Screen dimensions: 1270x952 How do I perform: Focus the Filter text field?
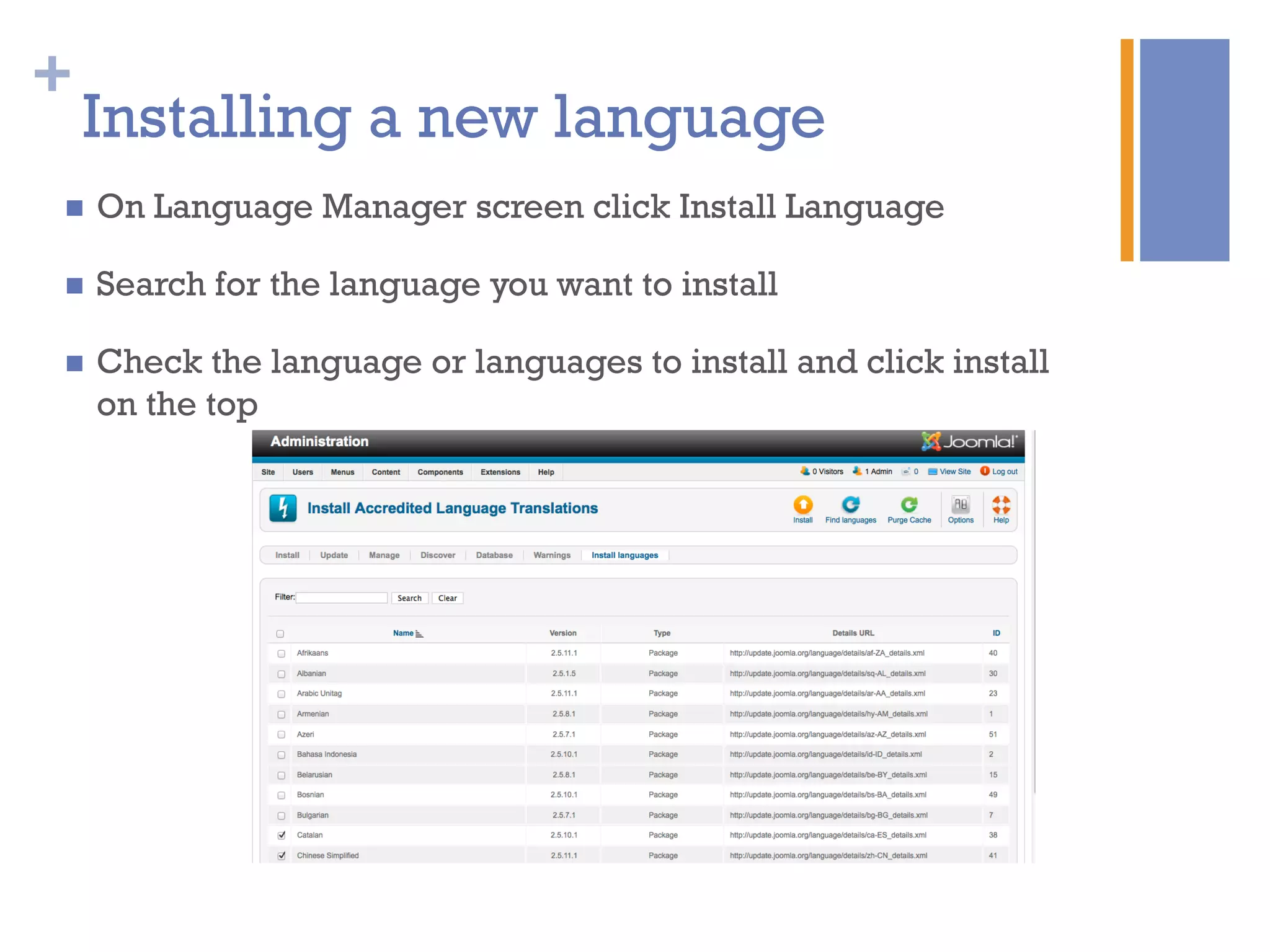(x=342, y=598)
